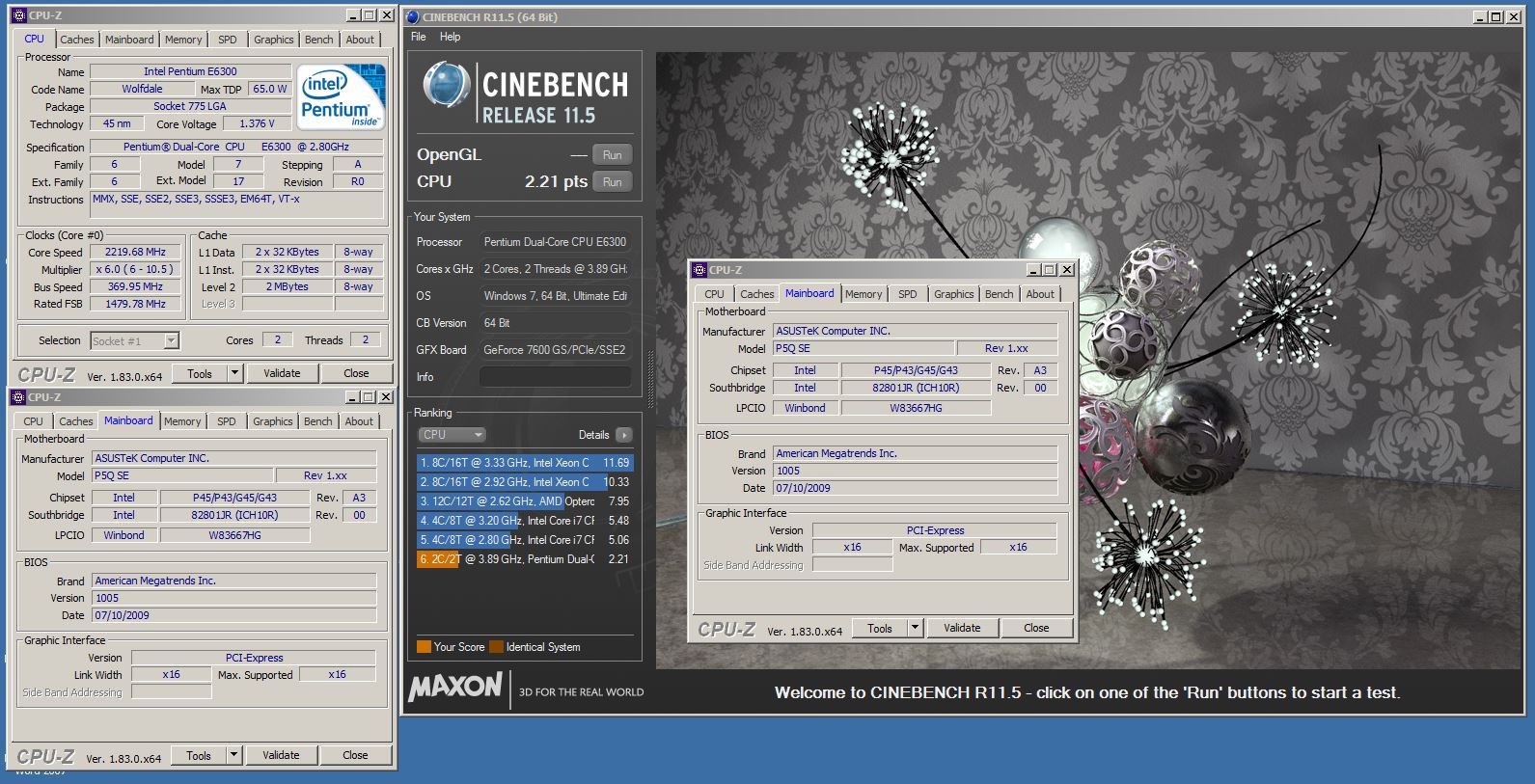Open the File menu in Cinebench
Screen dimensions: 1535x784
coord(419,37)
